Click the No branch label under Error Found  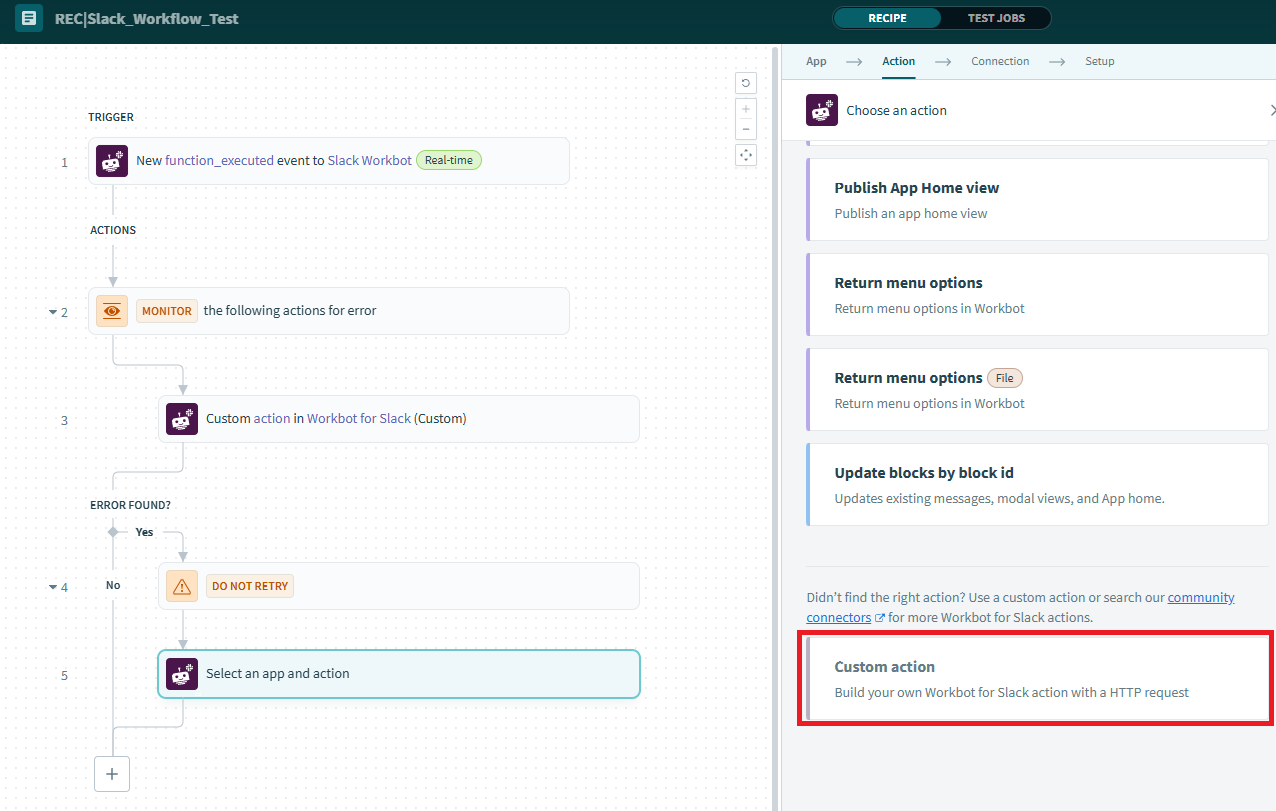pos(113,585)
